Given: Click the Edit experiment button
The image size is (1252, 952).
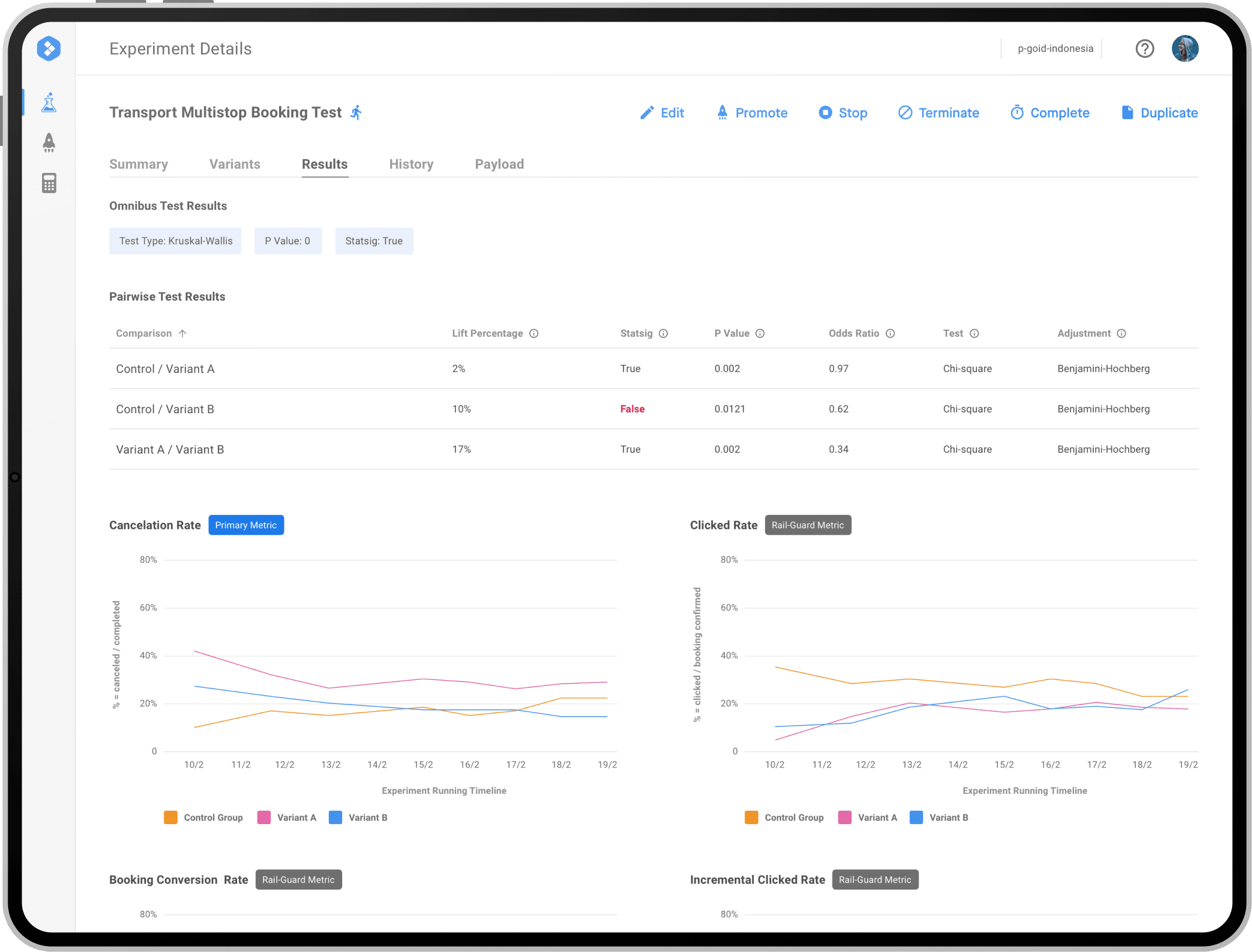Looking at the screenshot, I should [662, 113].
